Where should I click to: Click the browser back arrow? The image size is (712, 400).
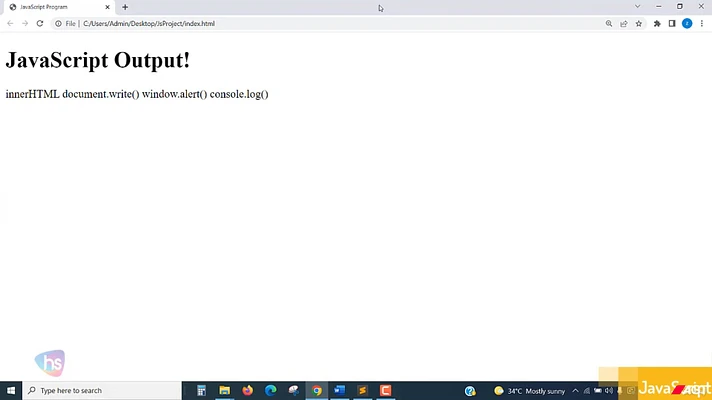[x=10, y=24]
